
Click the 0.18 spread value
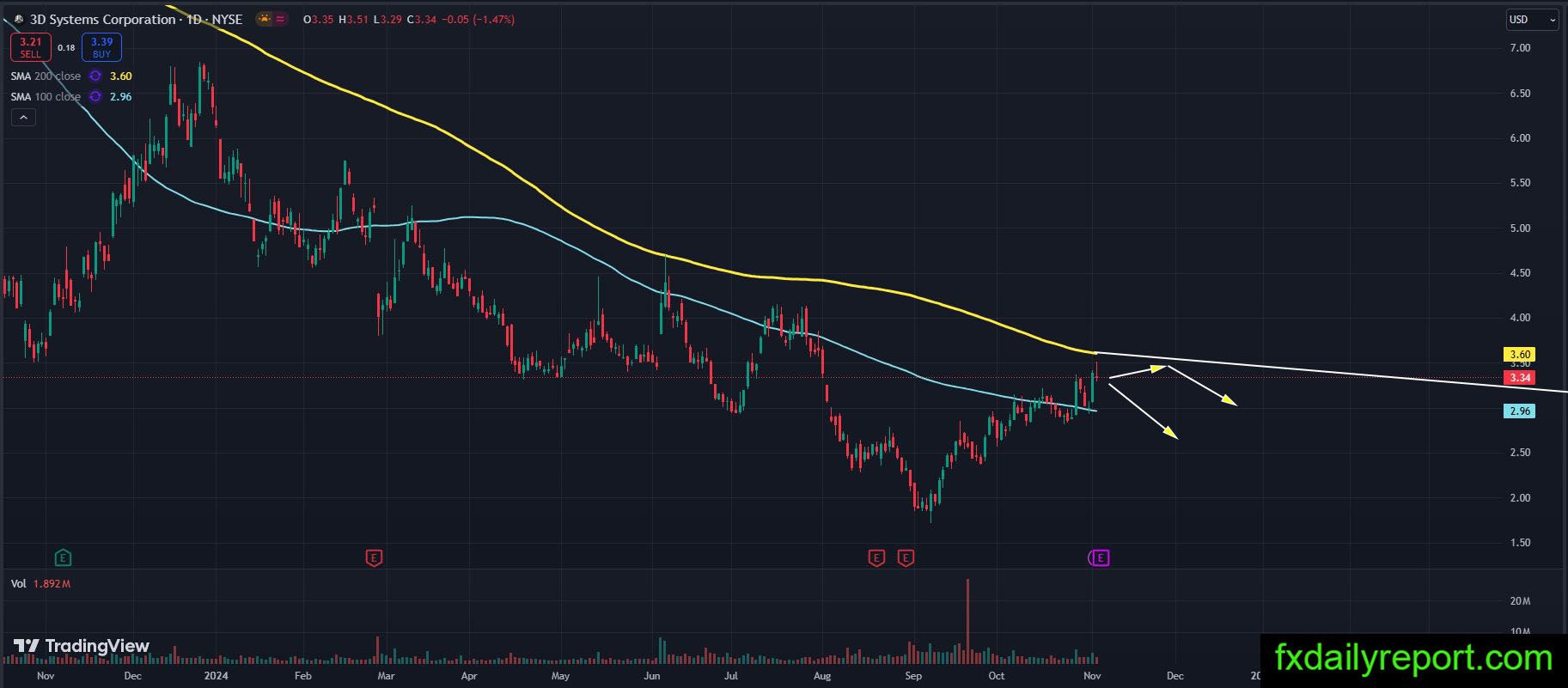66,48
